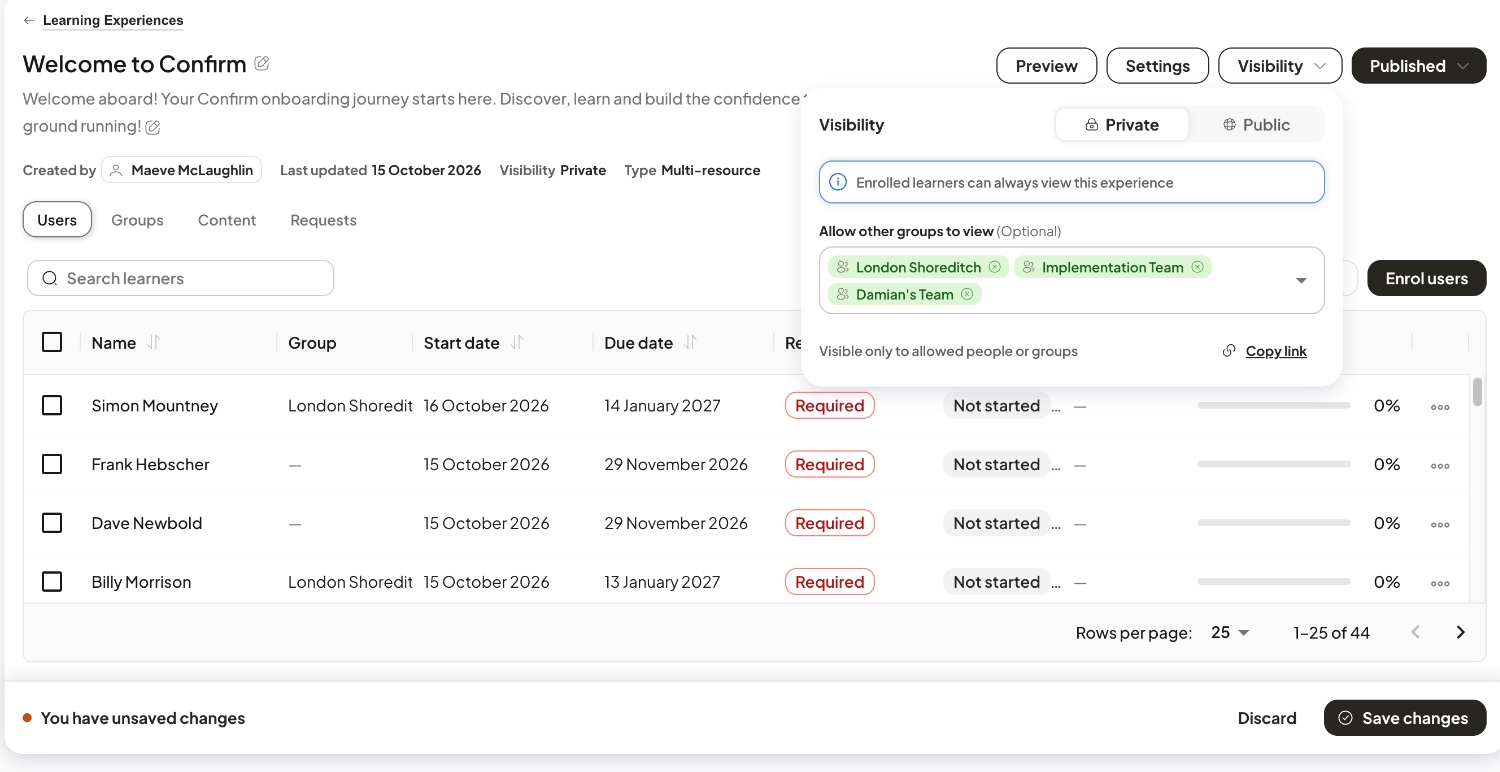Open the Content tab
The width and height of the screenshot is (1500, 772).
click(227, 220)
